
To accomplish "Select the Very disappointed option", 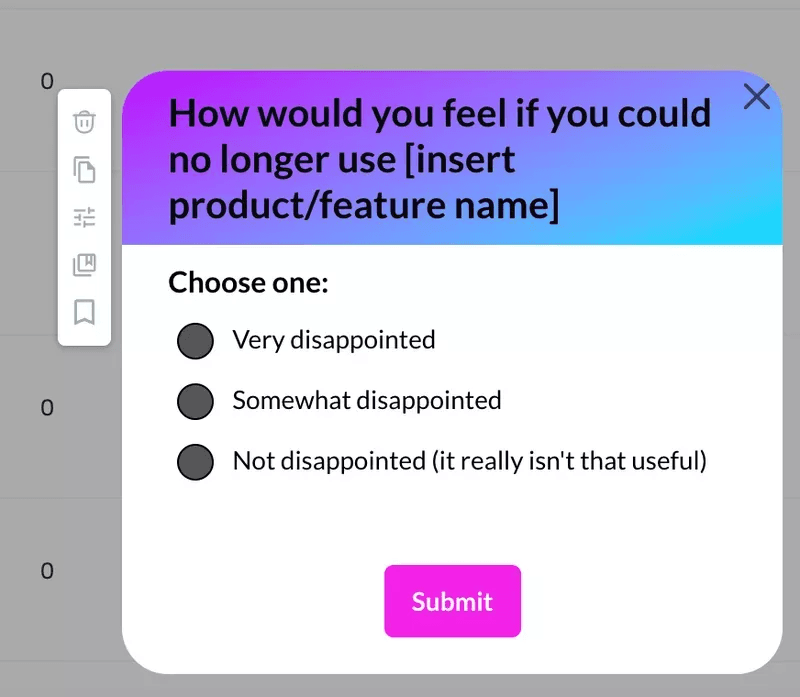I will coord(195,341).
